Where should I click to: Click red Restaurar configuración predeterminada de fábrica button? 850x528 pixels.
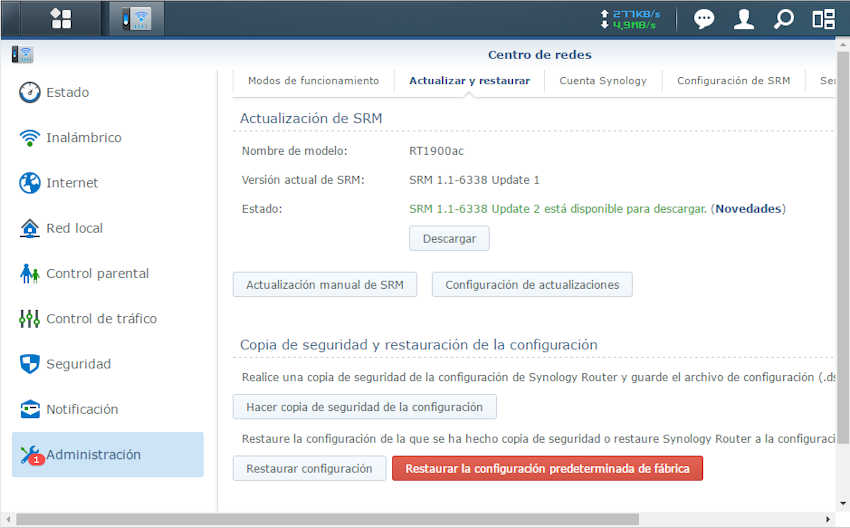click(x=548, y=468)
